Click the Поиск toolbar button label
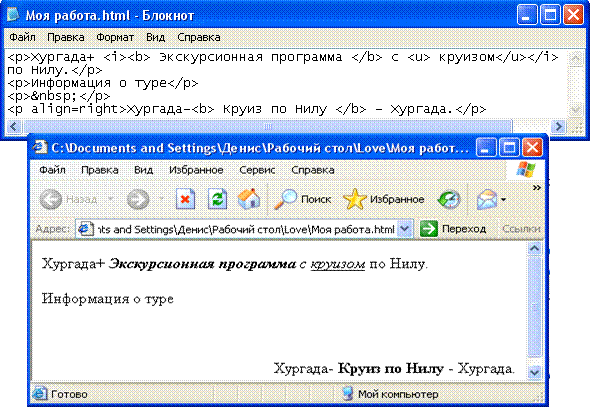The height and width of the screenshot is (407, 591). click(x=316, y=199)
